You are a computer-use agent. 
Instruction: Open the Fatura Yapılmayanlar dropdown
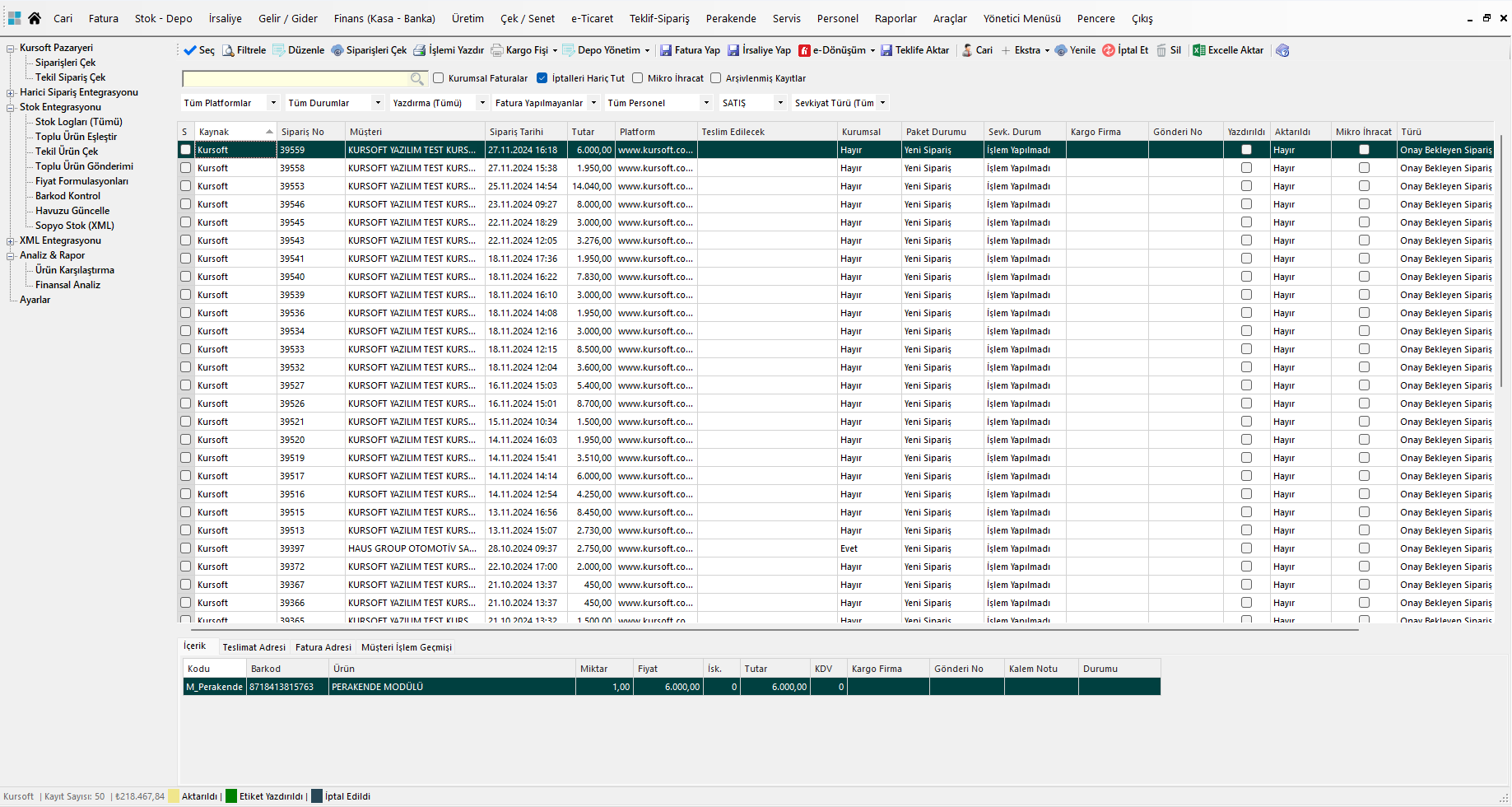point(546,103)
